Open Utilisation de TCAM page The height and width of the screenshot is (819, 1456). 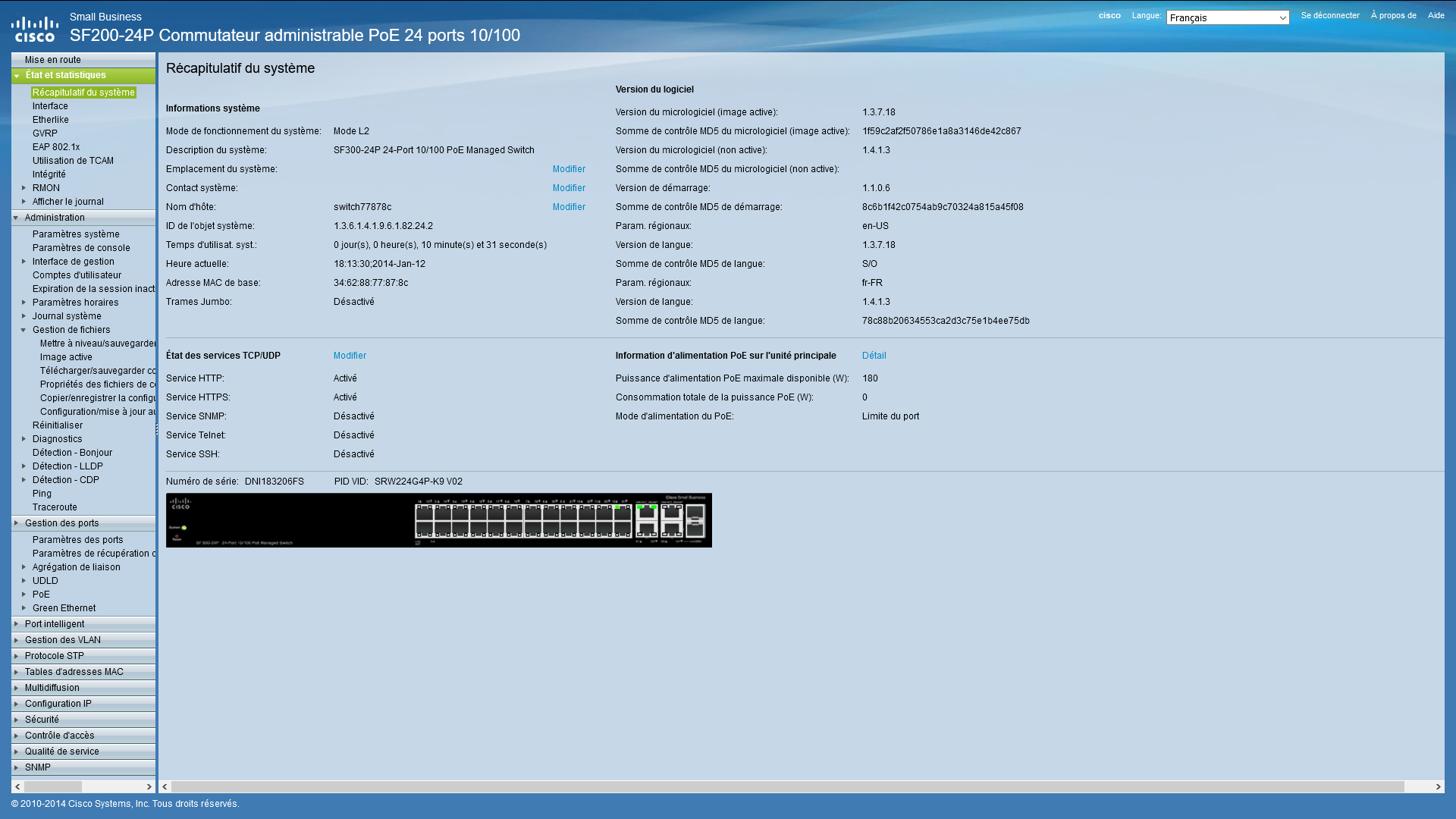[73, 161]
